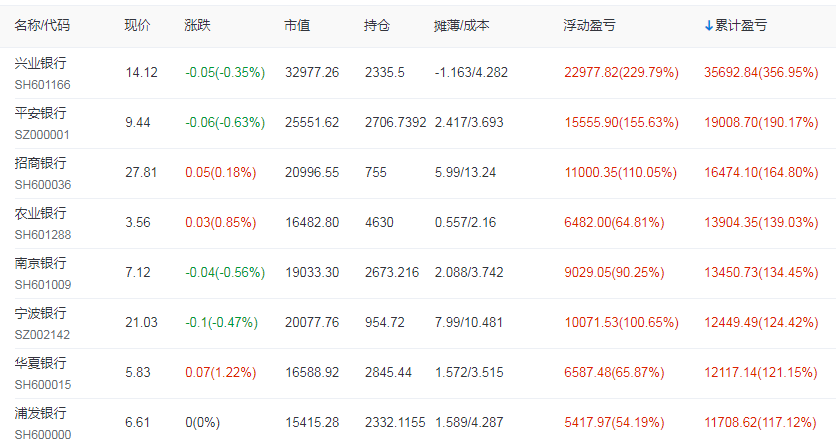836x448 pixels.
Task: Click price 9.44 for 平安银行
Action: pyautogui.click(x=138, y=123)
